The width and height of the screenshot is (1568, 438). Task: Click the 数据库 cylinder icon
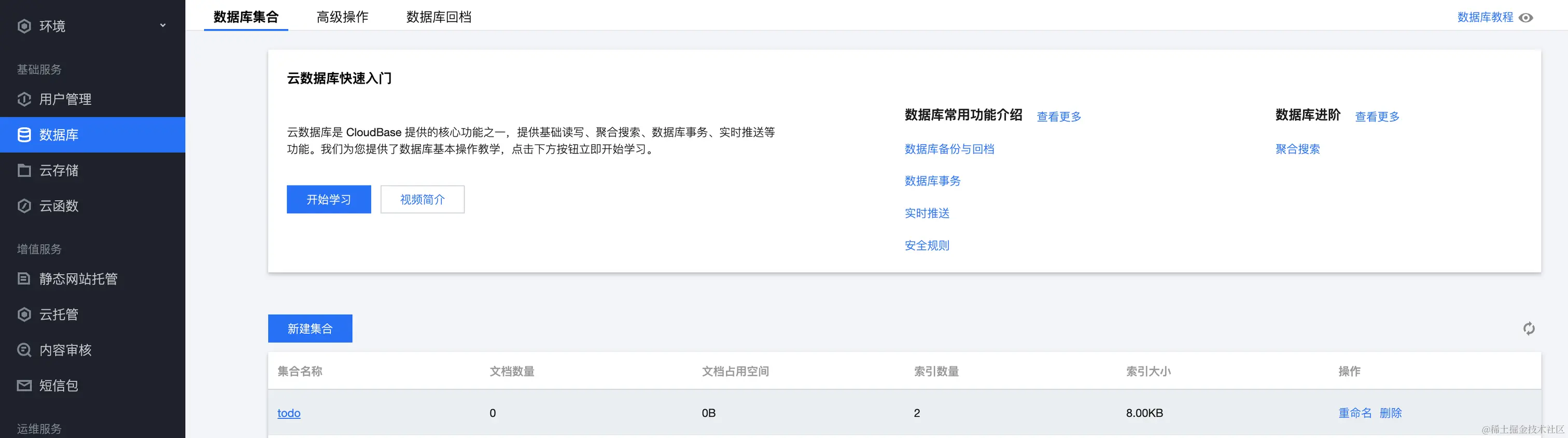point(24,134)
